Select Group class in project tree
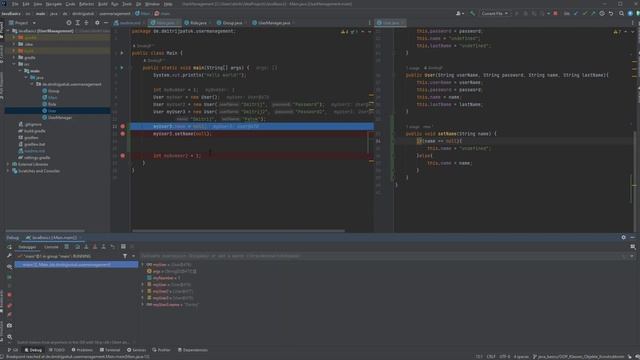 pyautogui.click(x=53, y=91)
